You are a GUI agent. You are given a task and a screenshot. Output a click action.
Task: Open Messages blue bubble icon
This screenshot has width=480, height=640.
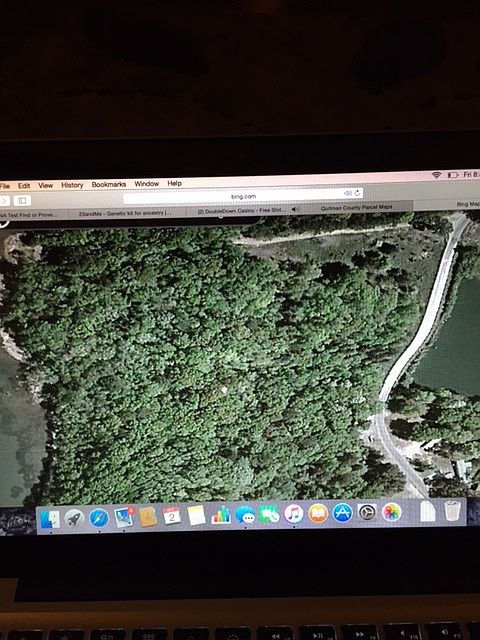tap(245, 515)
